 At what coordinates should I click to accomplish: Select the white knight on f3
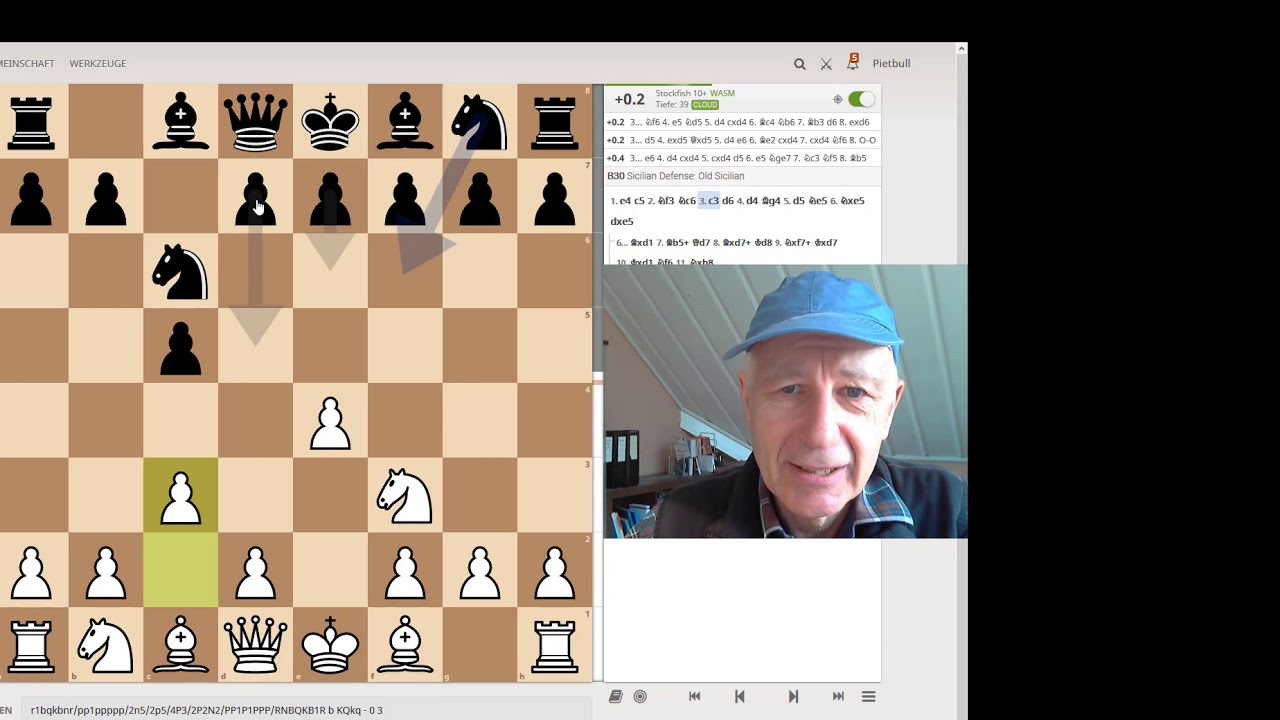click(405, 496)
